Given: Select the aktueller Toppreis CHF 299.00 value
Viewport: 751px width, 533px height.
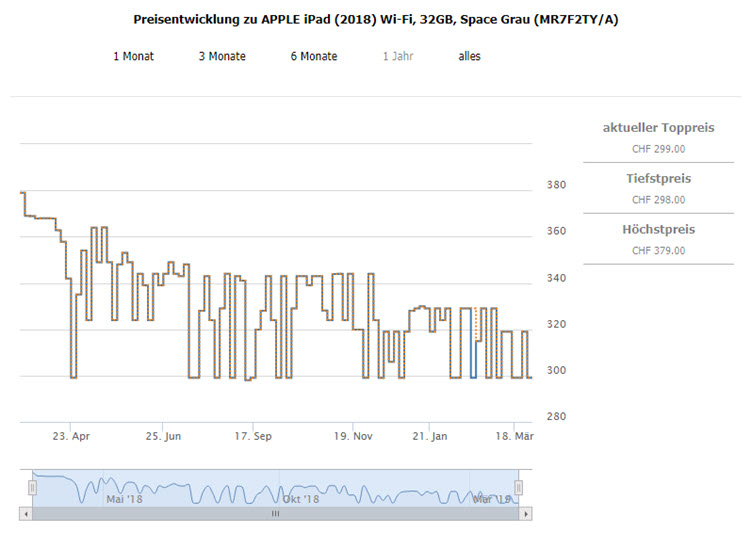Looking at the screenshot, I should pyautogui.click(x=658, y=149).
